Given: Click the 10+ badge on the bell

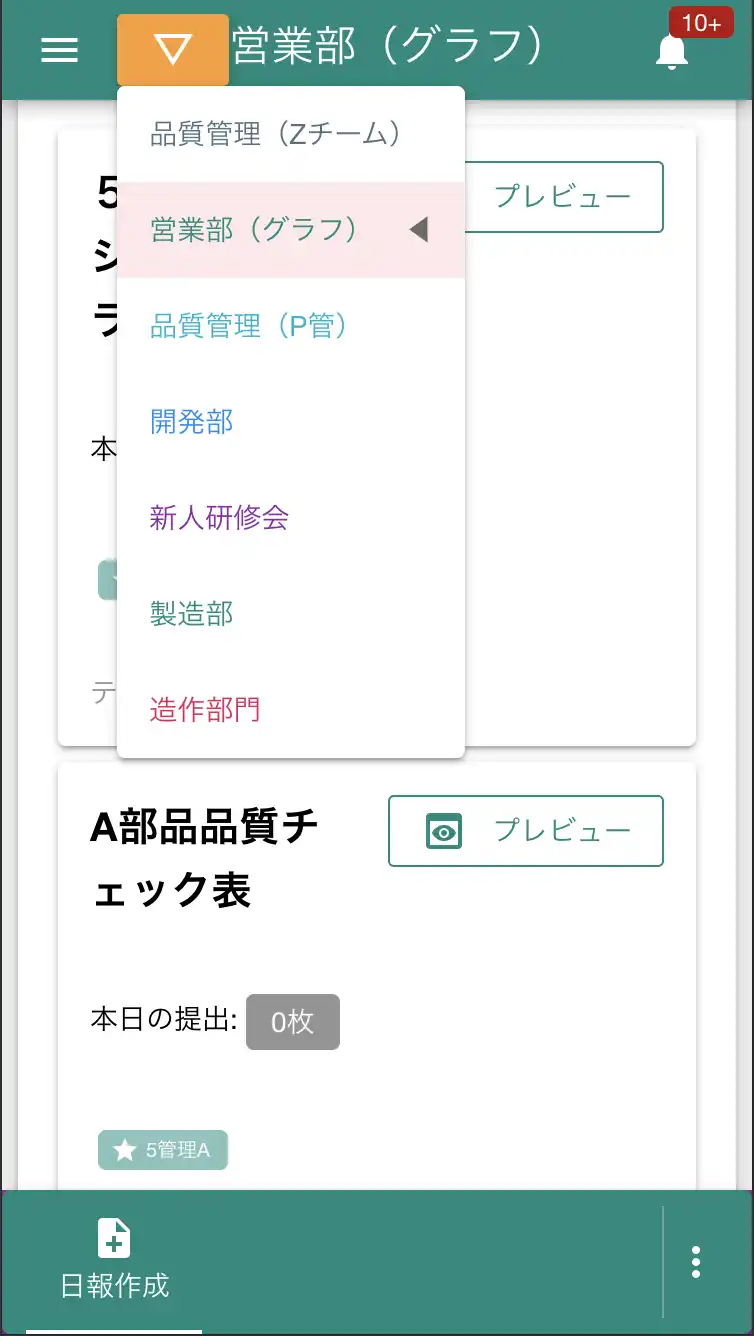Looking at the screenshot, I should coord(701,22).
